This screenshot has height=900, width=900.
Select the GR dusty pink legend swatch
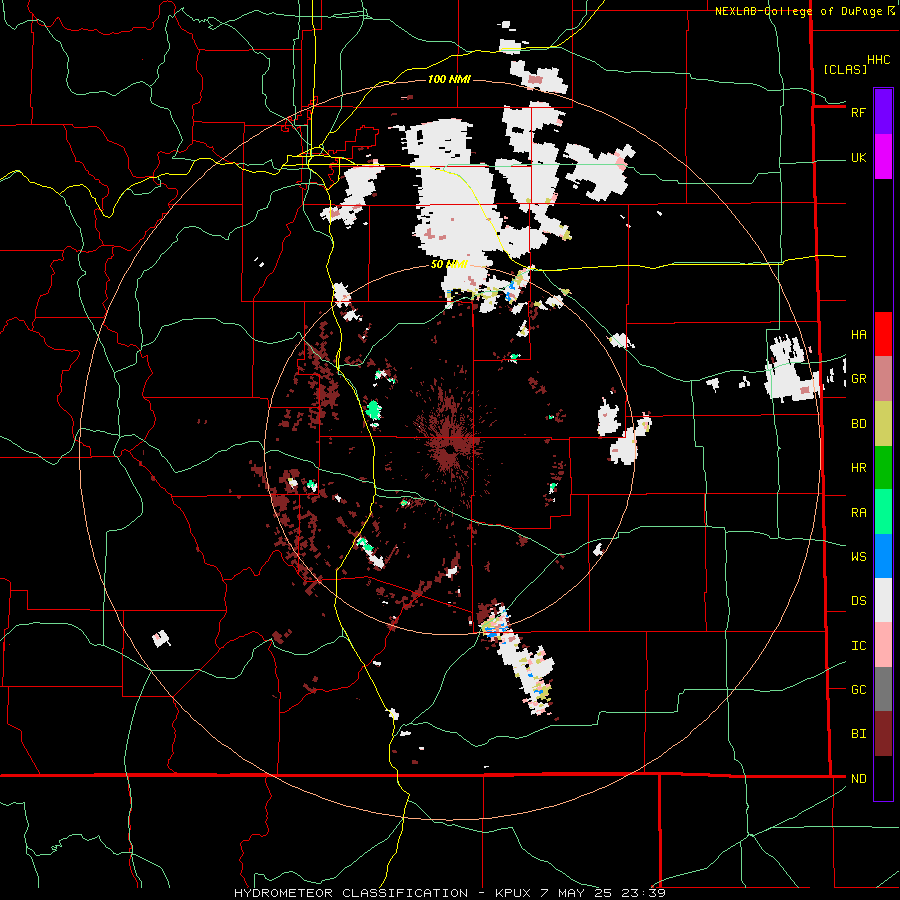[883, 379]
